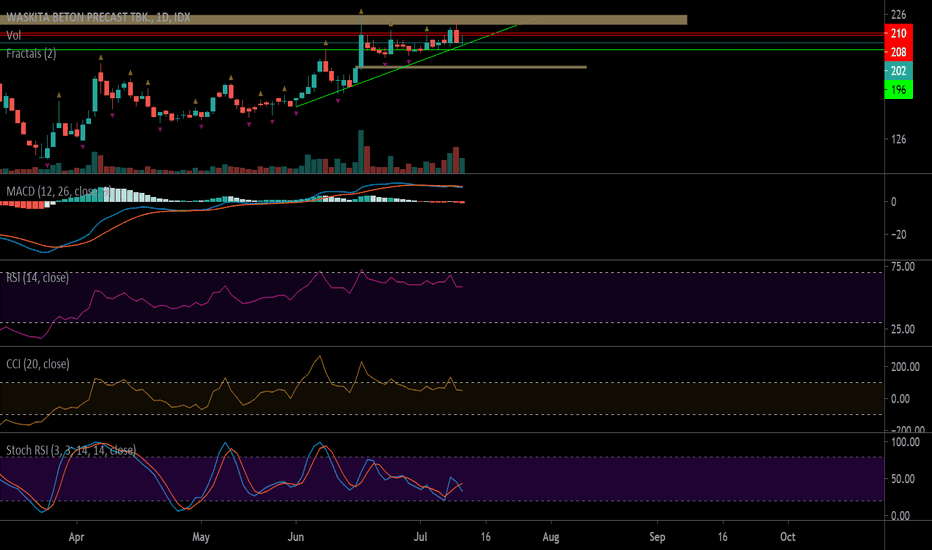
Task: Click the 226 price axis value
Action: [x=899, y=14]
